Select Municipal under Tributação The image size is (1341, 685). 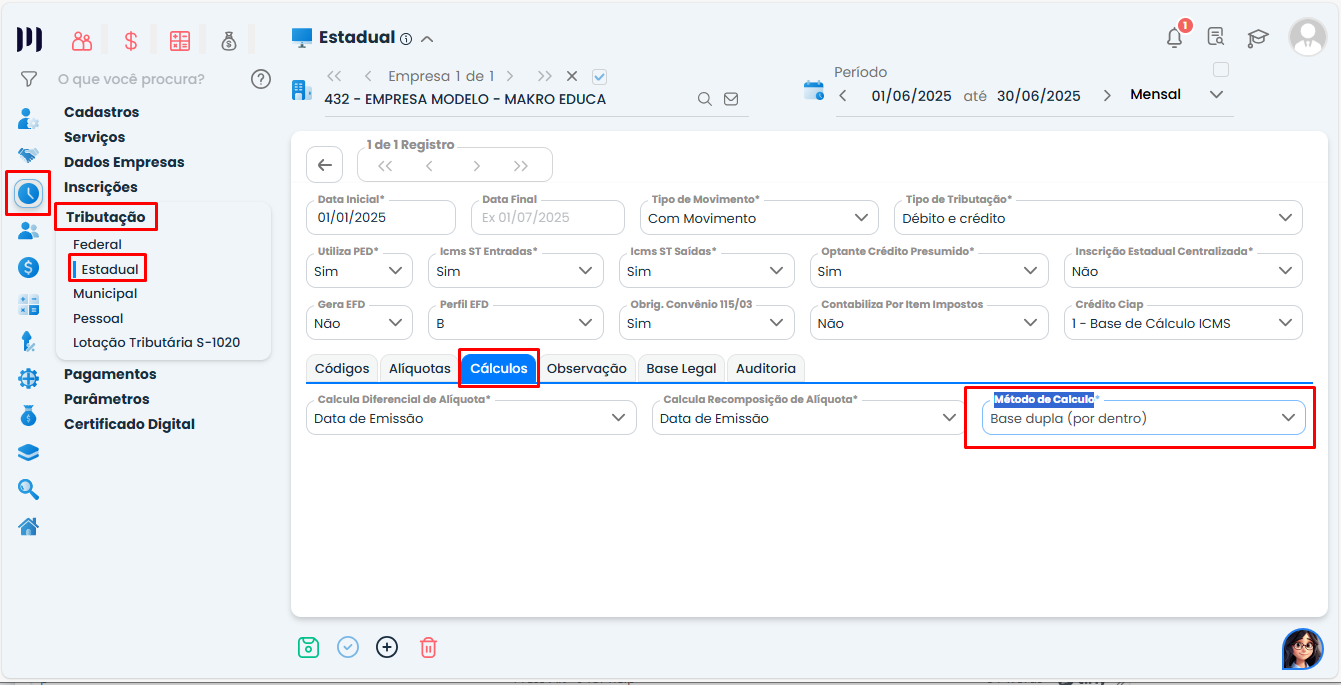pyautogui.click(x=105, y=294)
